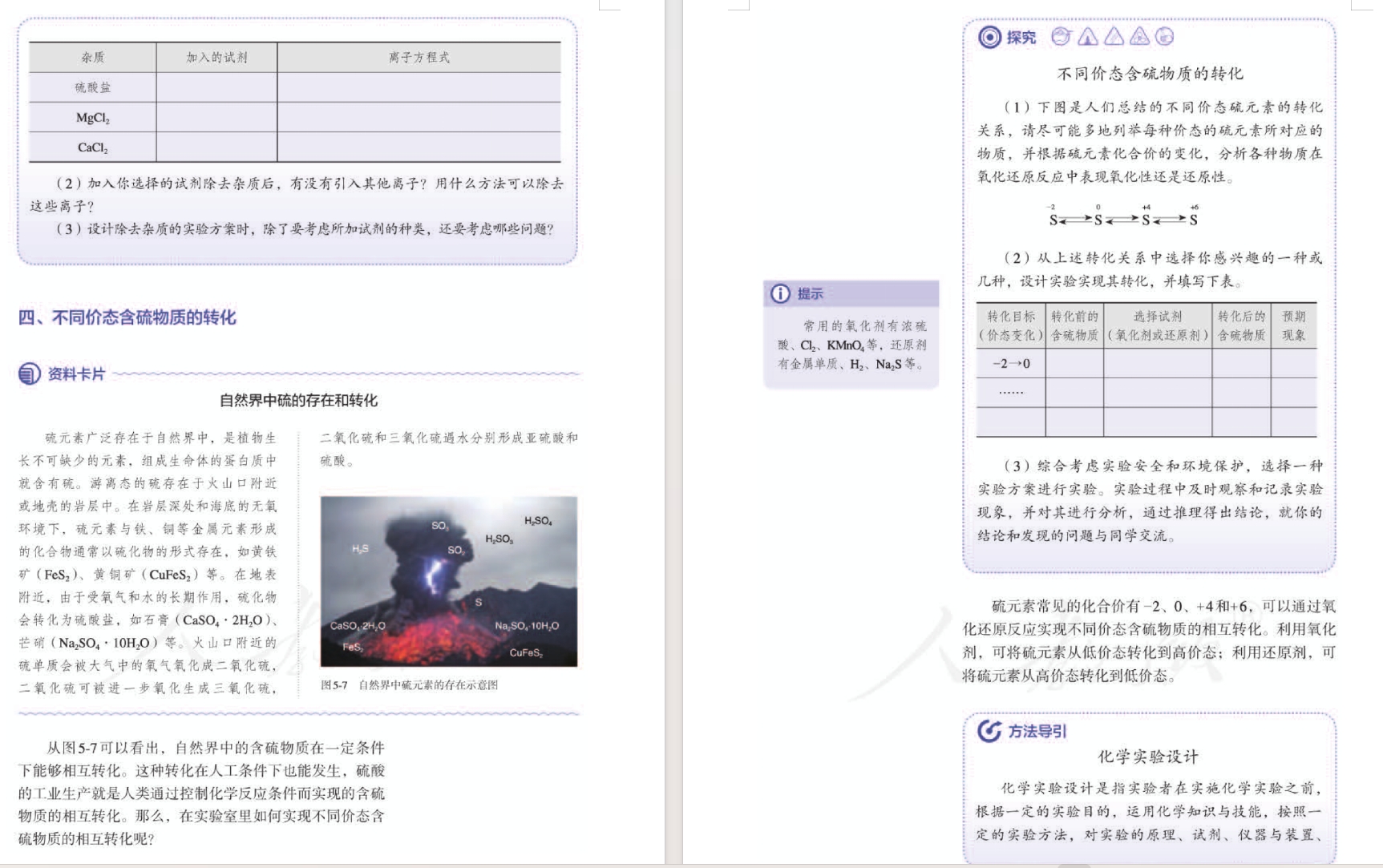Click the title 化学实验设计

tap(1148, 757)
